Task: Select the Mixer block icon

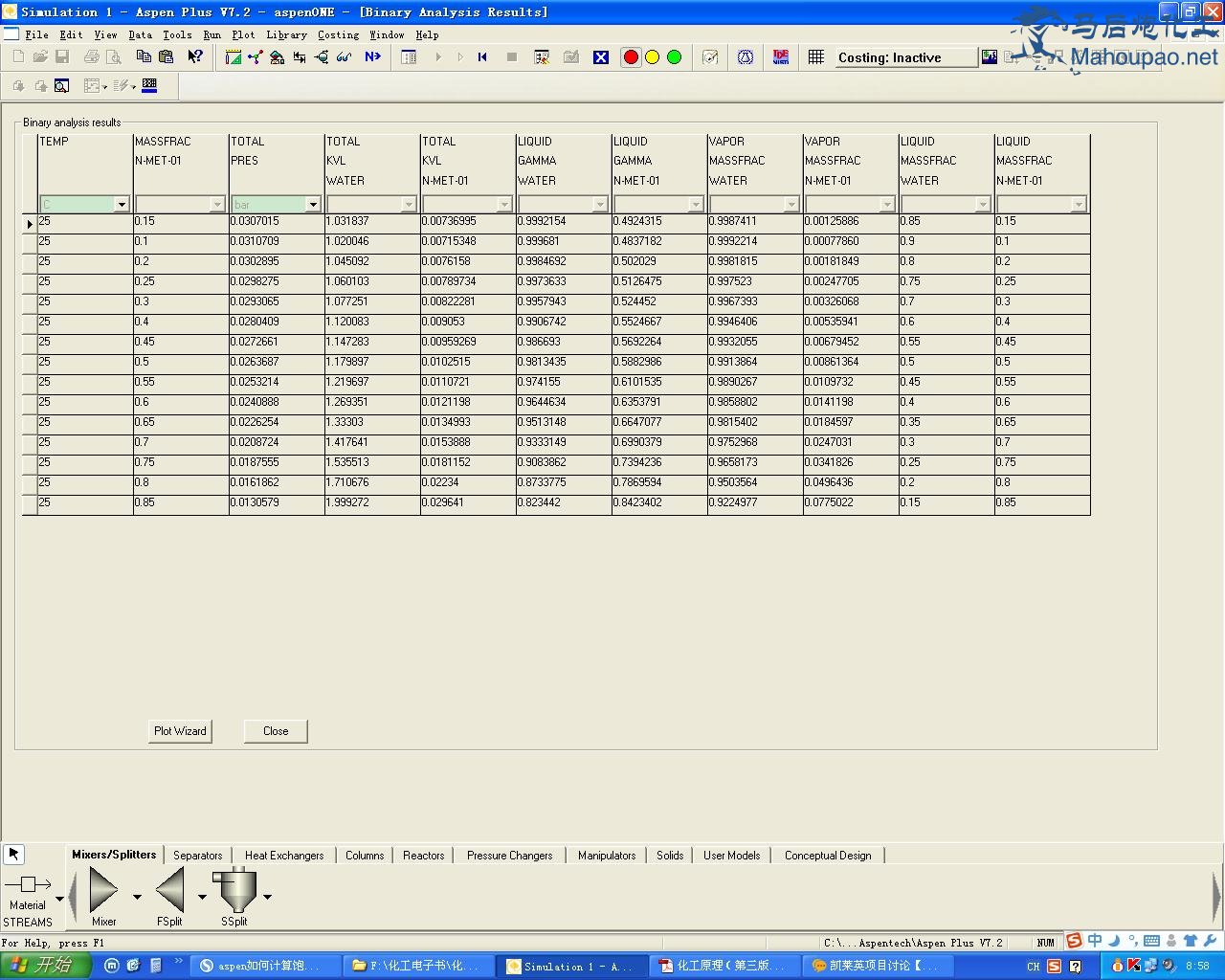Action: tap(103, 890)
